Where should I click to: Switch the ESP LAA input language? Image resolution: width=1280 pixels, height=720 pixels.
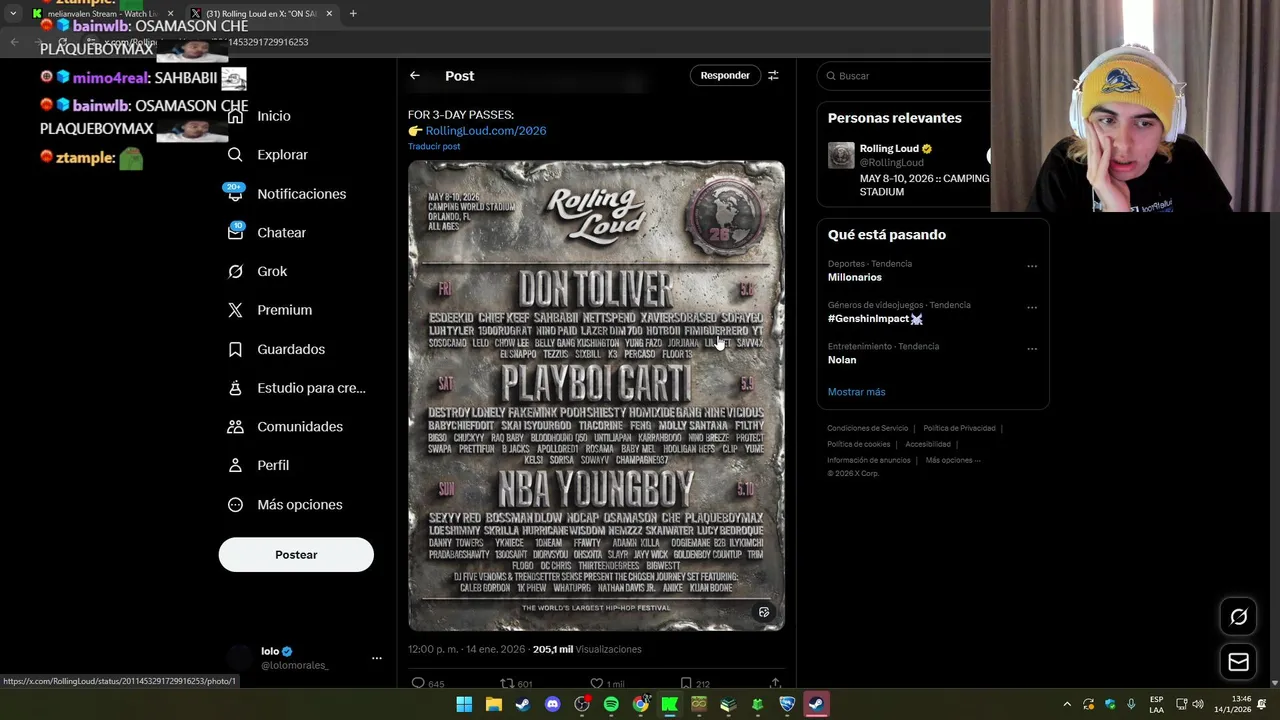coord(1156,704)
